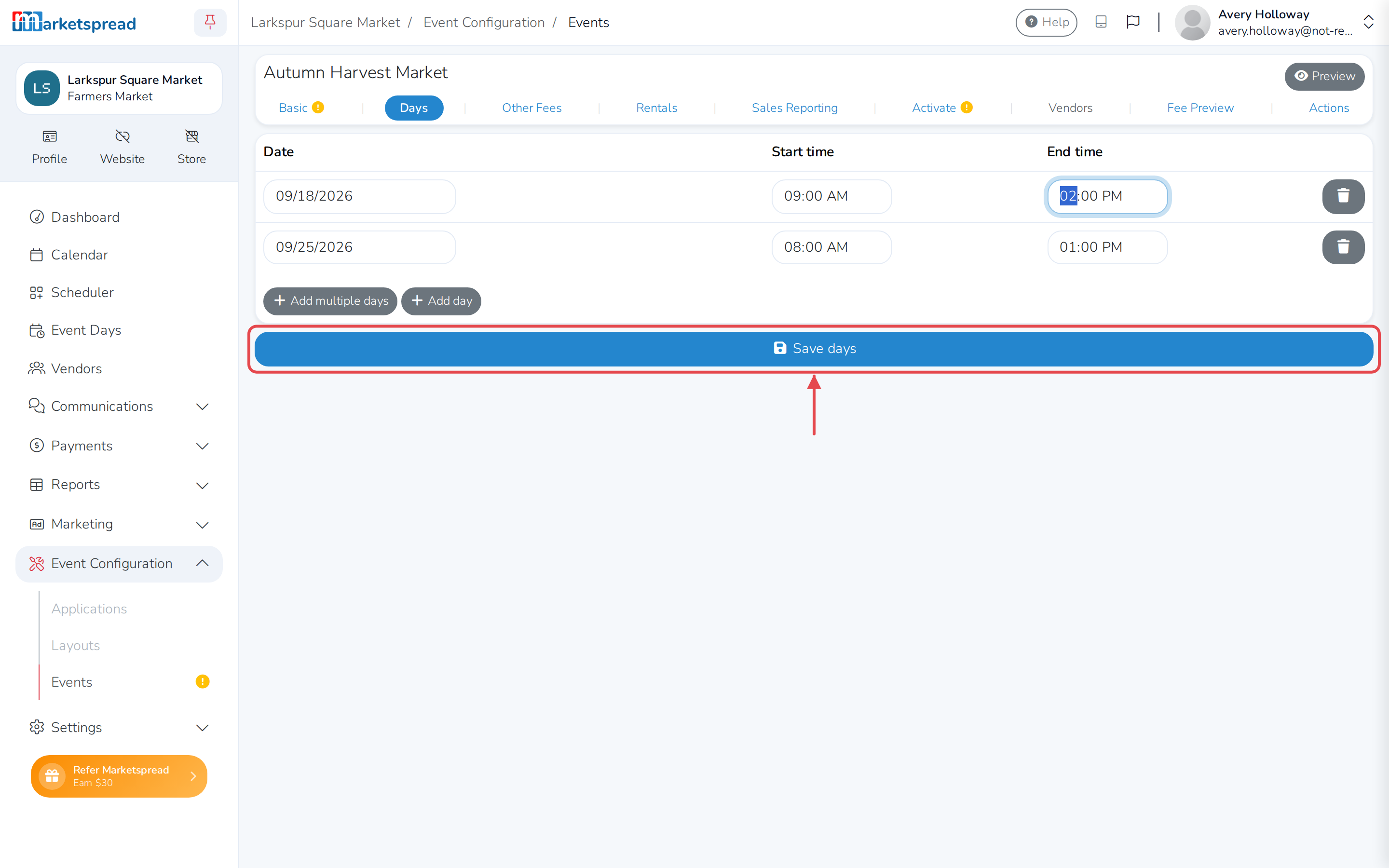The height and width of the screenshot is (868, 1389).
Task: Click the 02:00 PM end time field
Action: [1107, 196]
